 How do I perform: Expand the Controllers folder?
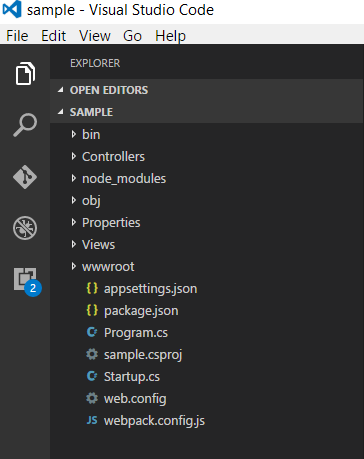tap(207, 156)
